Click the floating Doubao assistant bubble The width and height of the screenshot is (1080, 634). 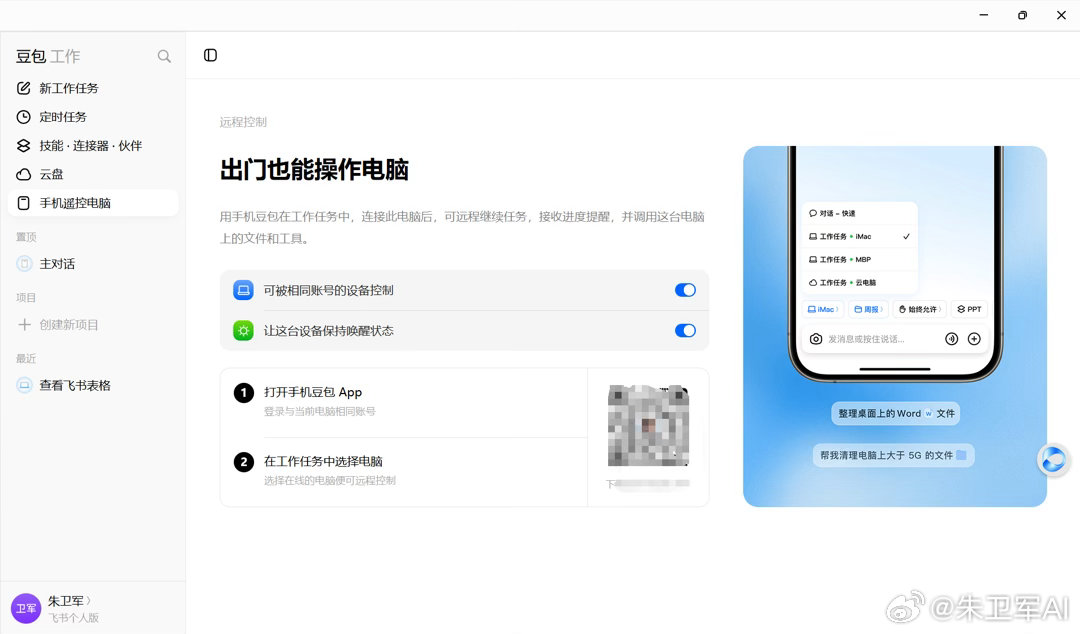click(x=1053, y=459)
